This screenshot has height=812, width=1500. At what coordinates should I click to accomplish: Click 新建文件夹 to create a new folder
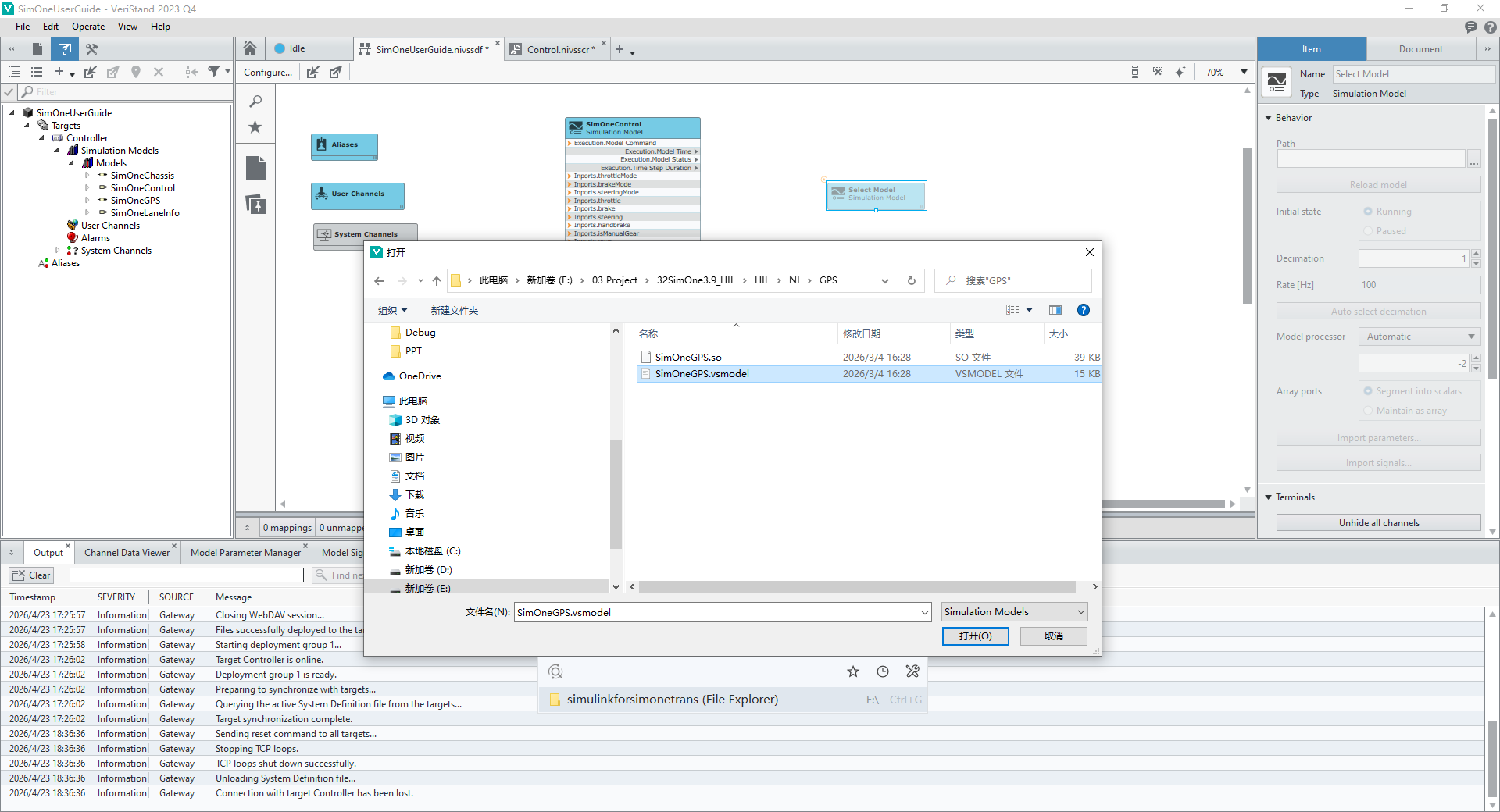tap(454, 311)
